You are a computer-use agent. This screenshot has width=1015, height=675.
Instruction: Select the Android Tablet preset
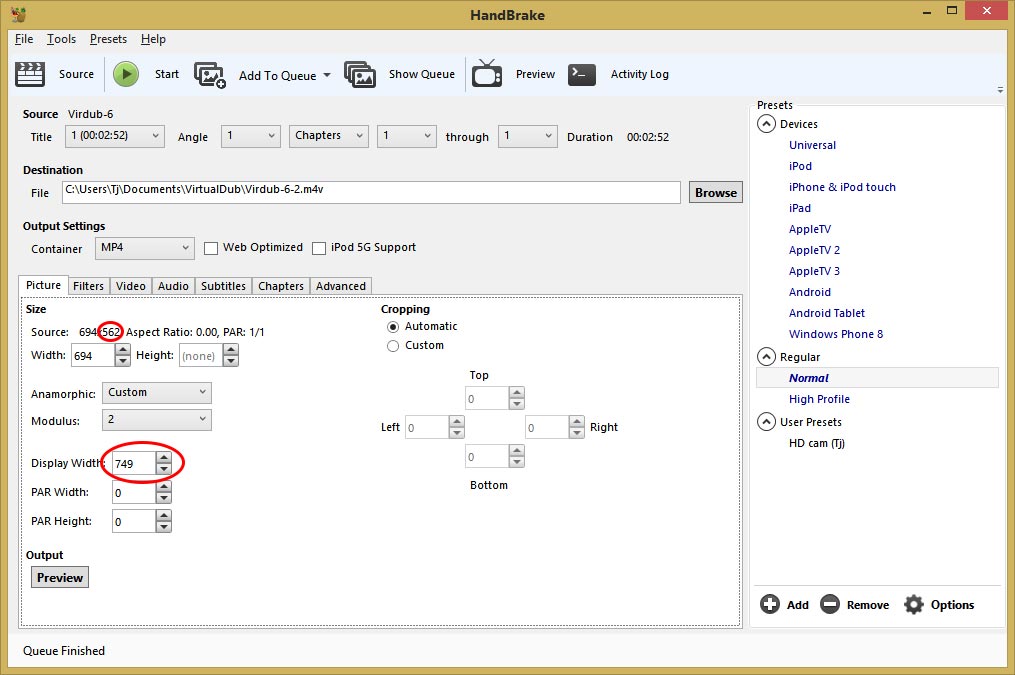click(x=827, y=313)
